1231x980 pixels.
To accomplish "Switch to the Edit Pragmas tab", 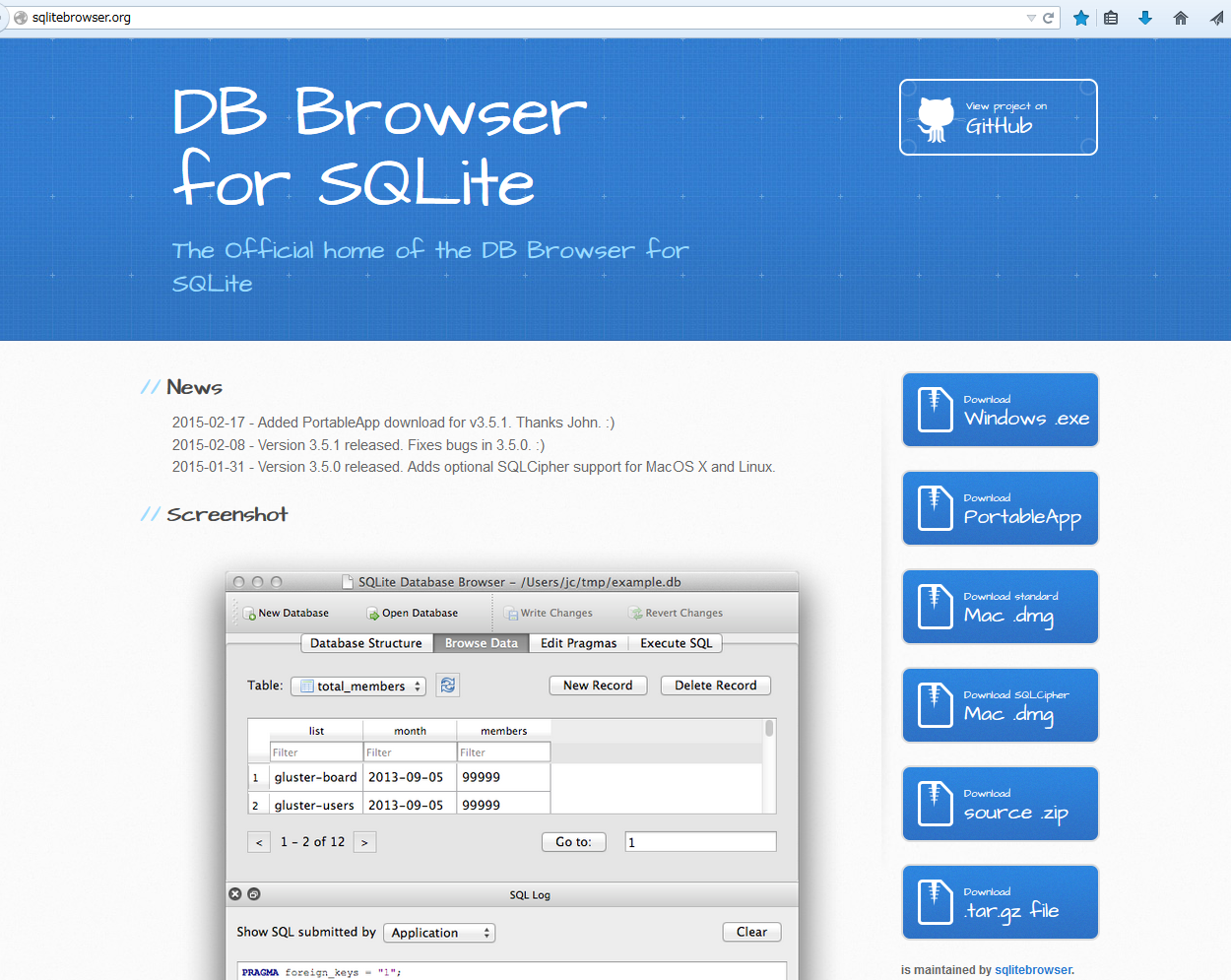I will (x=578, y=643).
